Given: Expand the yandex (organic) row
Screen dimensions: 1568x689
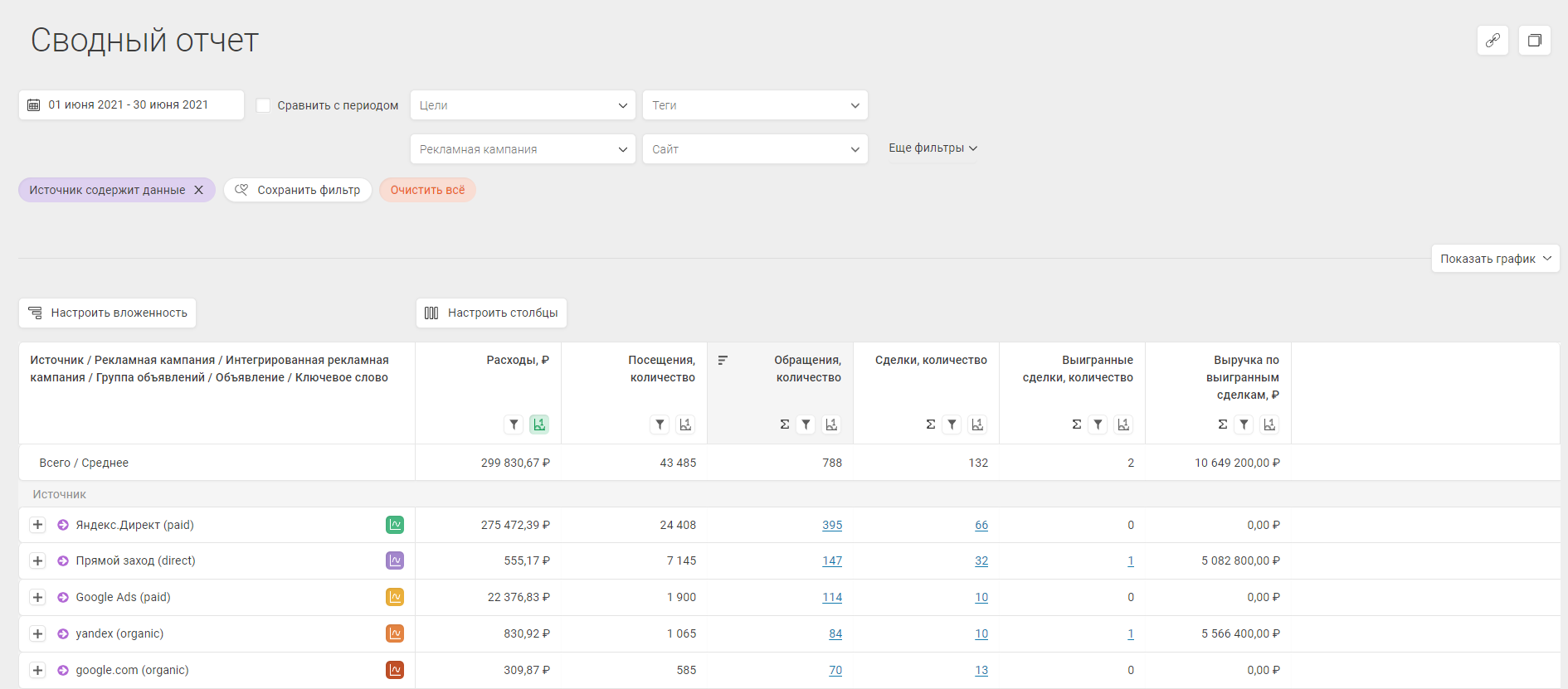Looking at the screenshot, I should [37, 634].
